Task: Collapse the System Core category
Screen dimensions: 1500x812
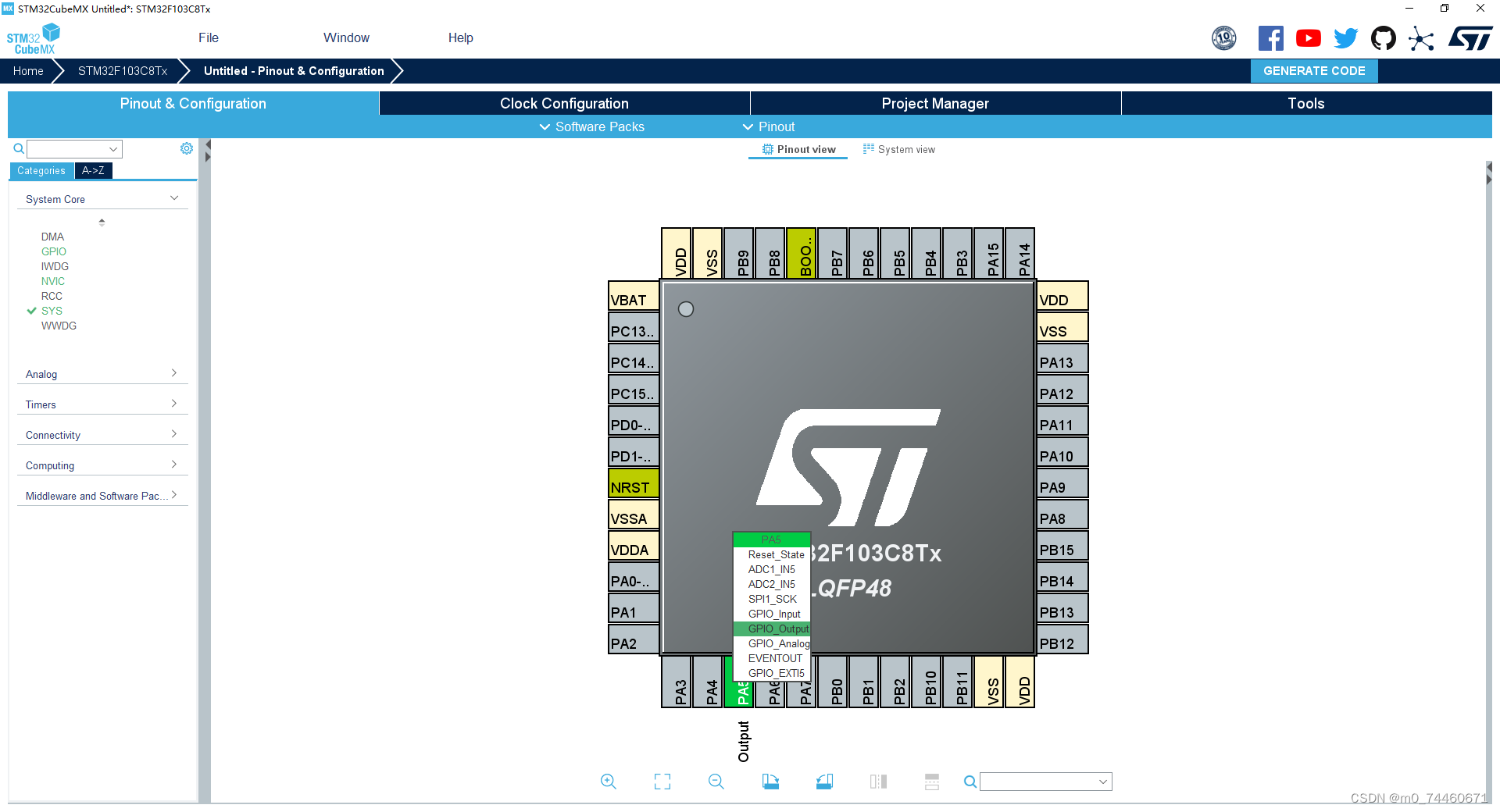Action: click(173, 198)
